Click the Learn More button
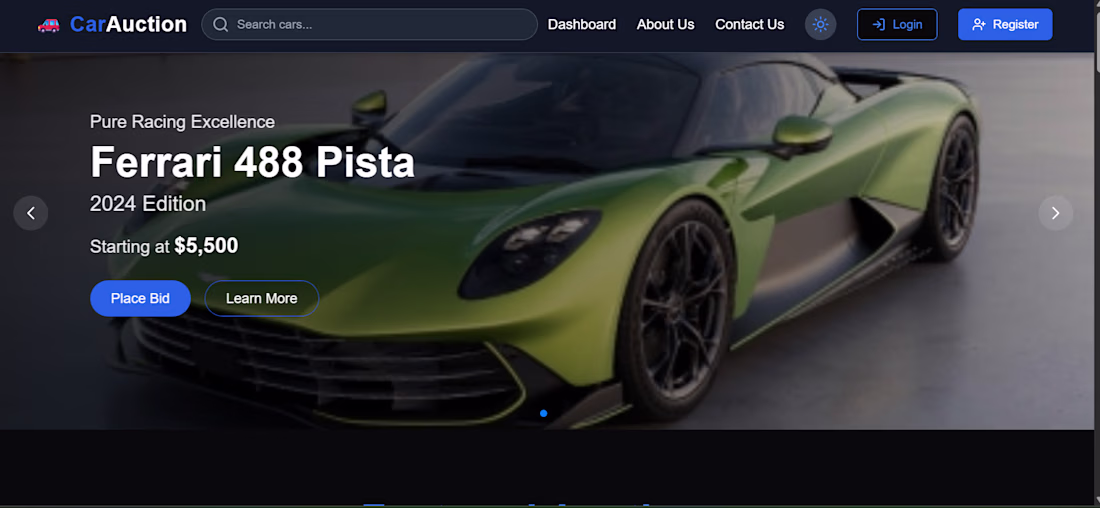 coord(262,298)
